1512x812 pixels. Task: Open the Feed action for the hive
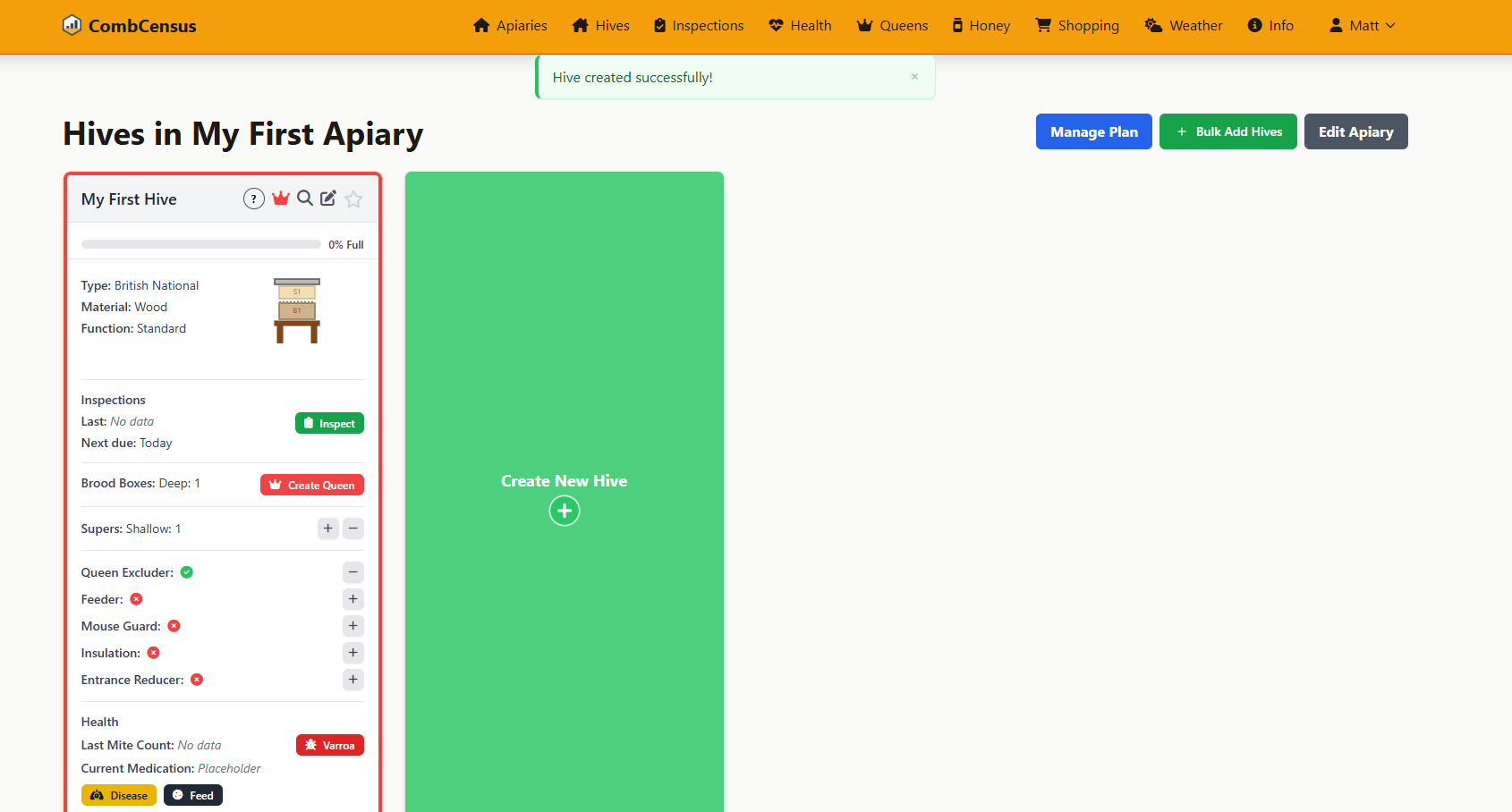pyautogui.click(x=192, y=794)
